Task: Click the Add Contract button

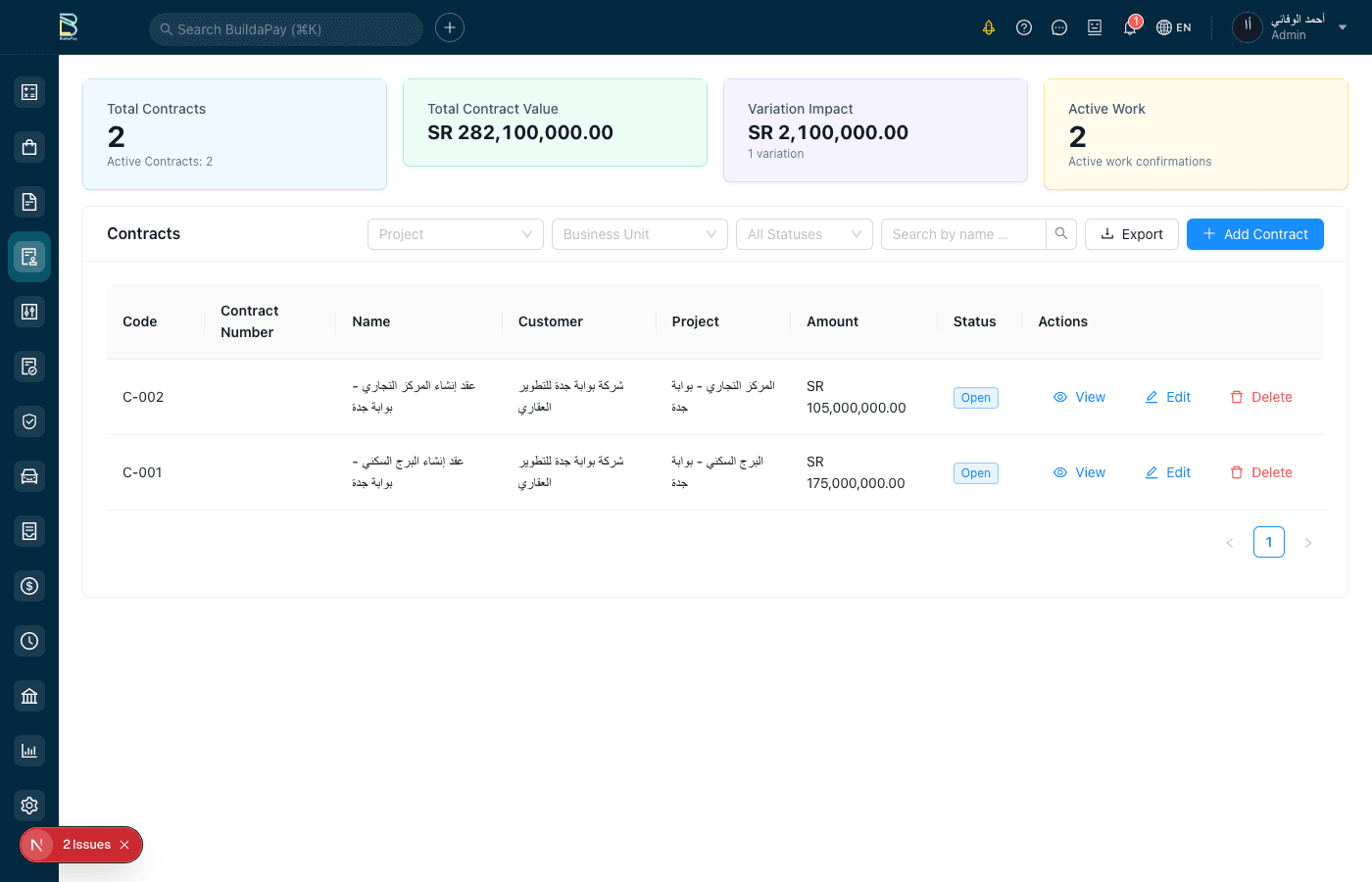Action: [1254, 233]
